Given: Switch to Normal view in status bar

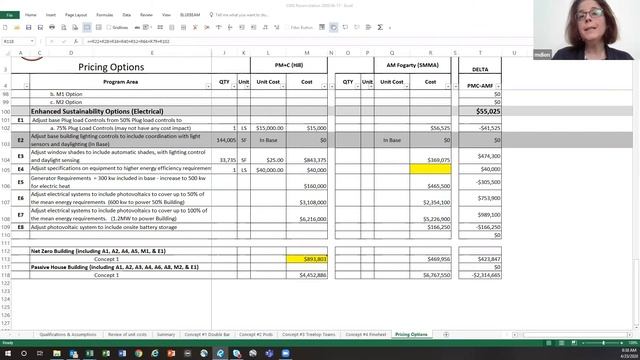Looking at the screenshot, I should coord(549,343).
